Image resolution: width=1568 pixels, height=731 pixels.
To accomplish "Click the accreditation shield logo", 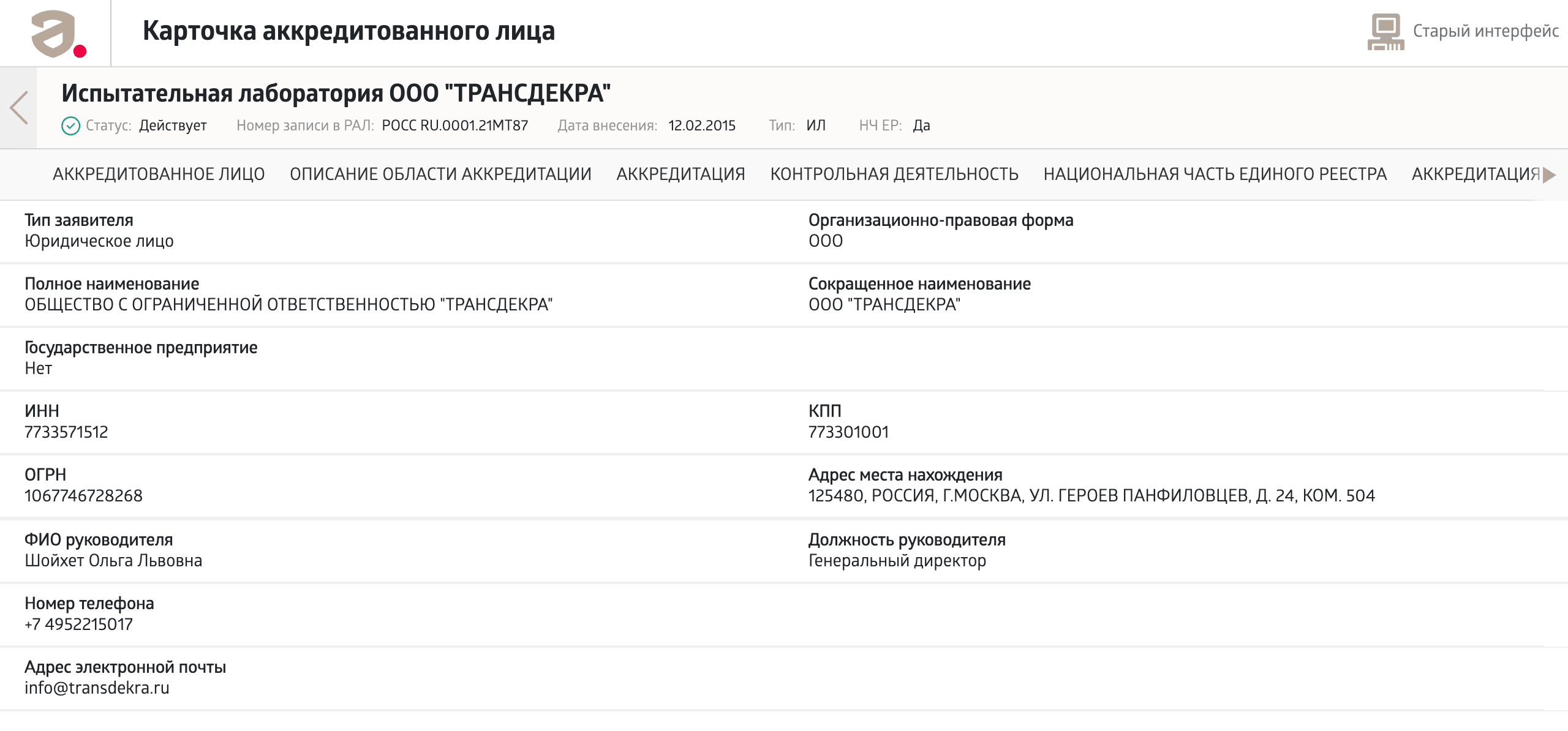I will (x=58, y=34).
